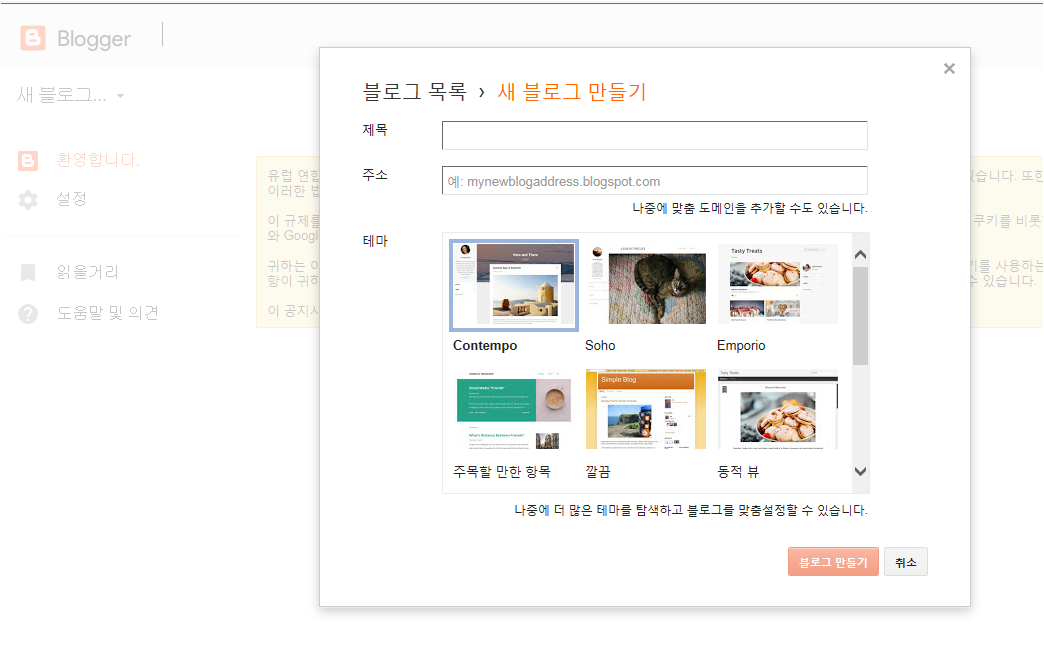Open 설정 gear icon in sidebar
The width and height of the screenshot is (1044, 659).
point(28,200)
